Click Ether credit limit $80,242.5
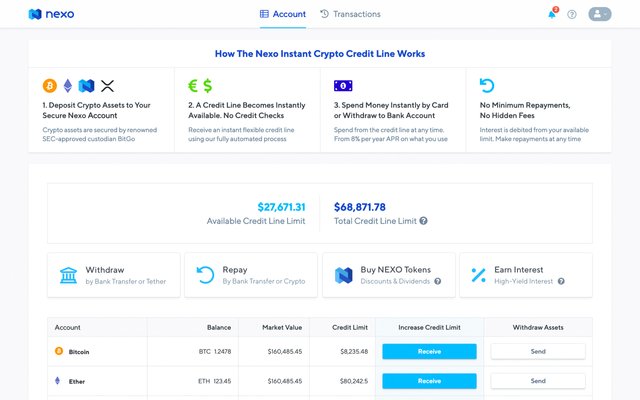 click(x=354, y=381)
